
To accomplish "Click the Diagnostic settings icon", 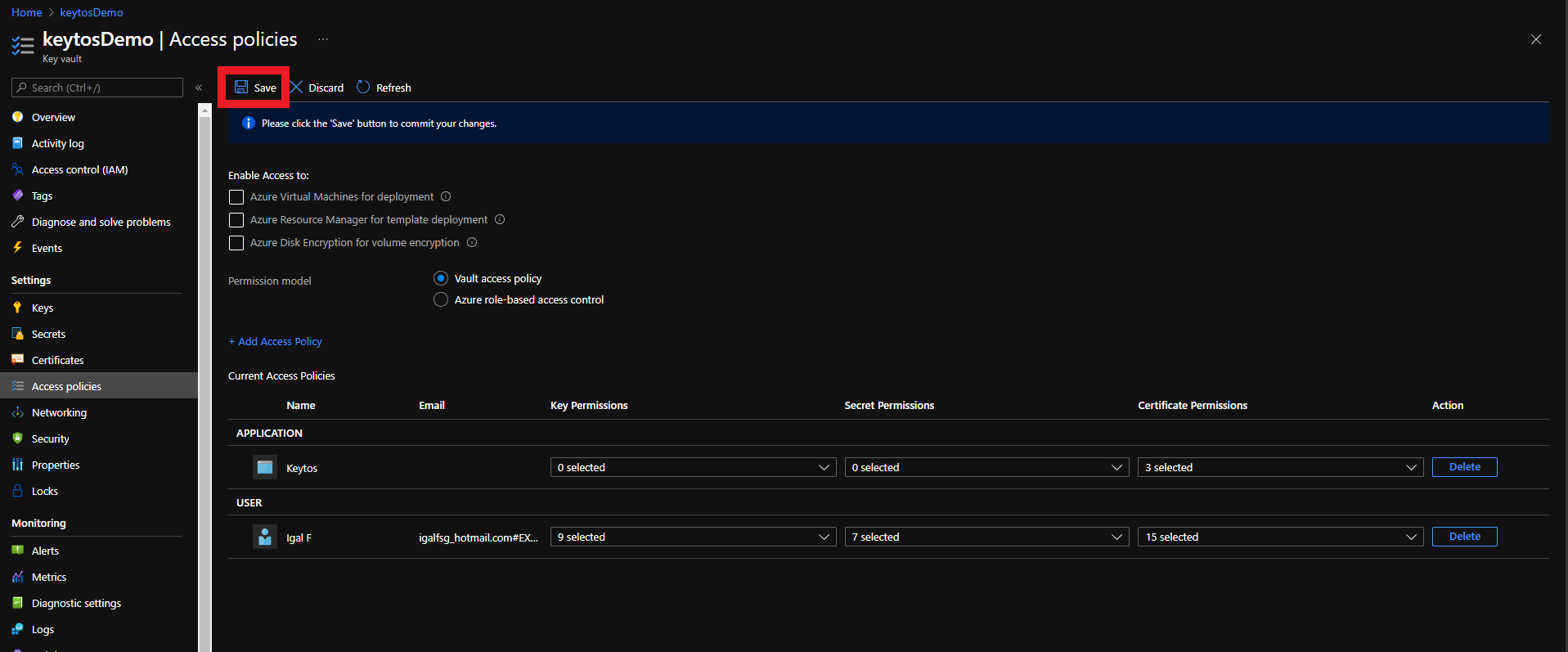I will point(17,603).
